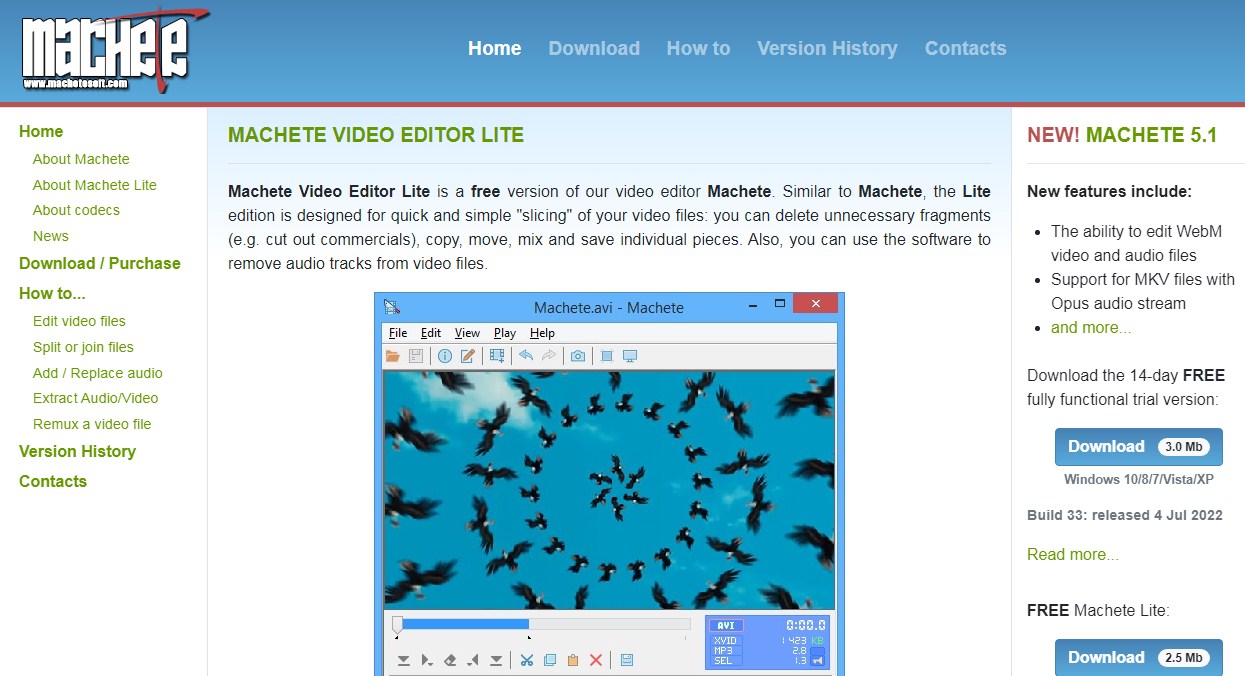
Task: Click the 'Windows 10/8/7/Vista/XP' text
Action: click(1139, 479)
